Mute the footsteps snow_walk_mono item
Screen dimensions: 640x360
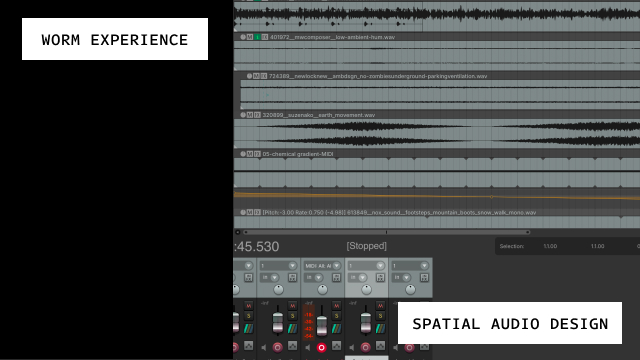coord(250,213)
